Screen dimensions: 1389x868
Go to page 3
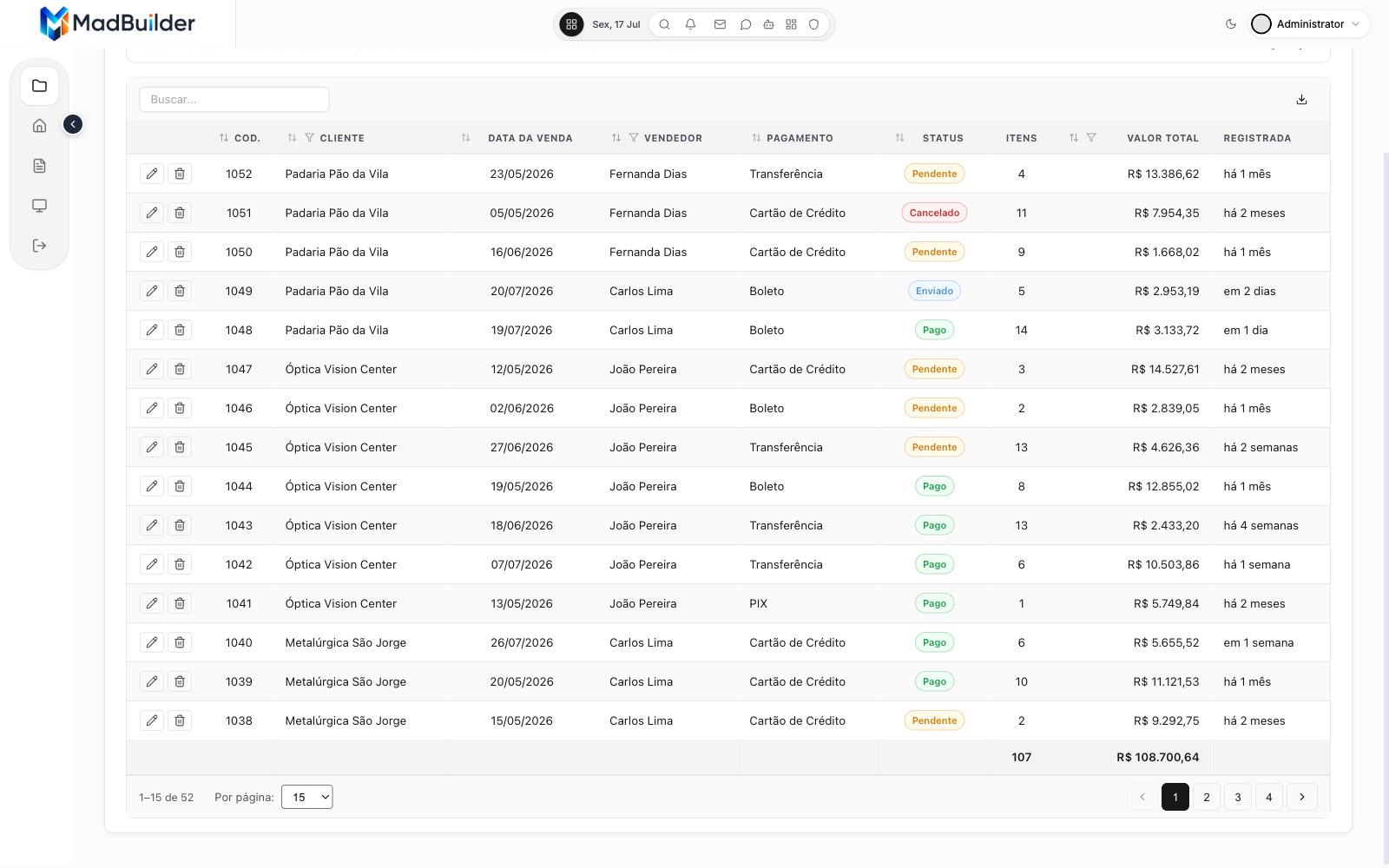[x=1238, y=797]
